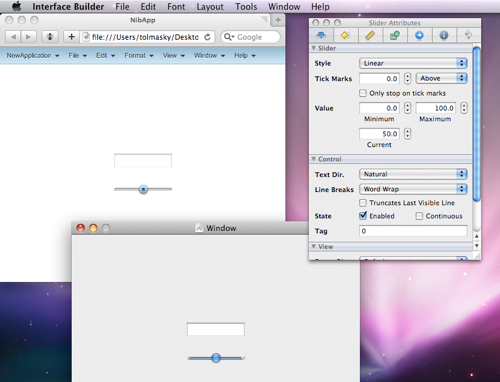Click the Tick Marks count stepper
This screenshot has width=500, height=382.
(407, 78)
